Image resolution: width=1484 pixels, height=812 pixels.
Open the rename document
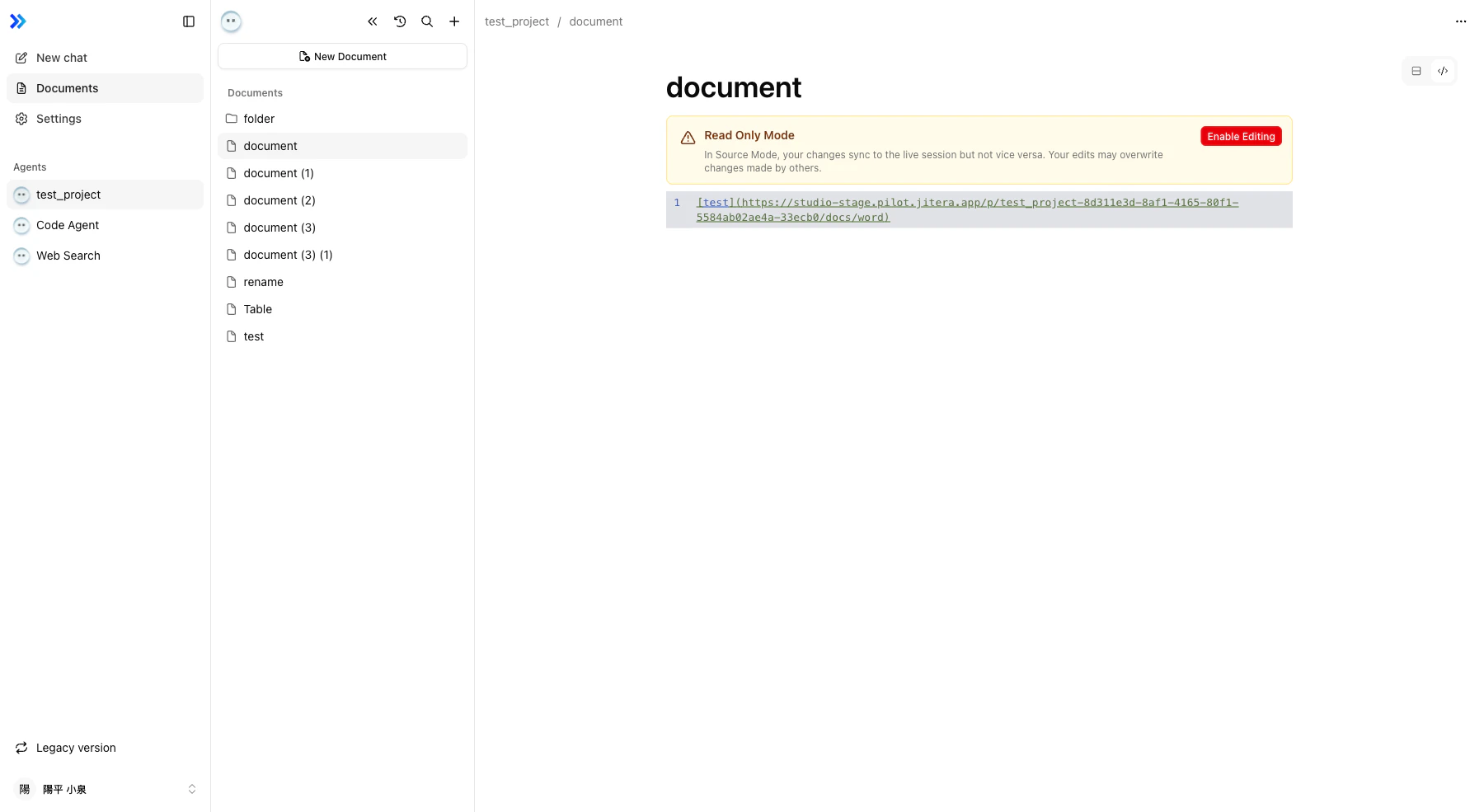pos(342,282)
